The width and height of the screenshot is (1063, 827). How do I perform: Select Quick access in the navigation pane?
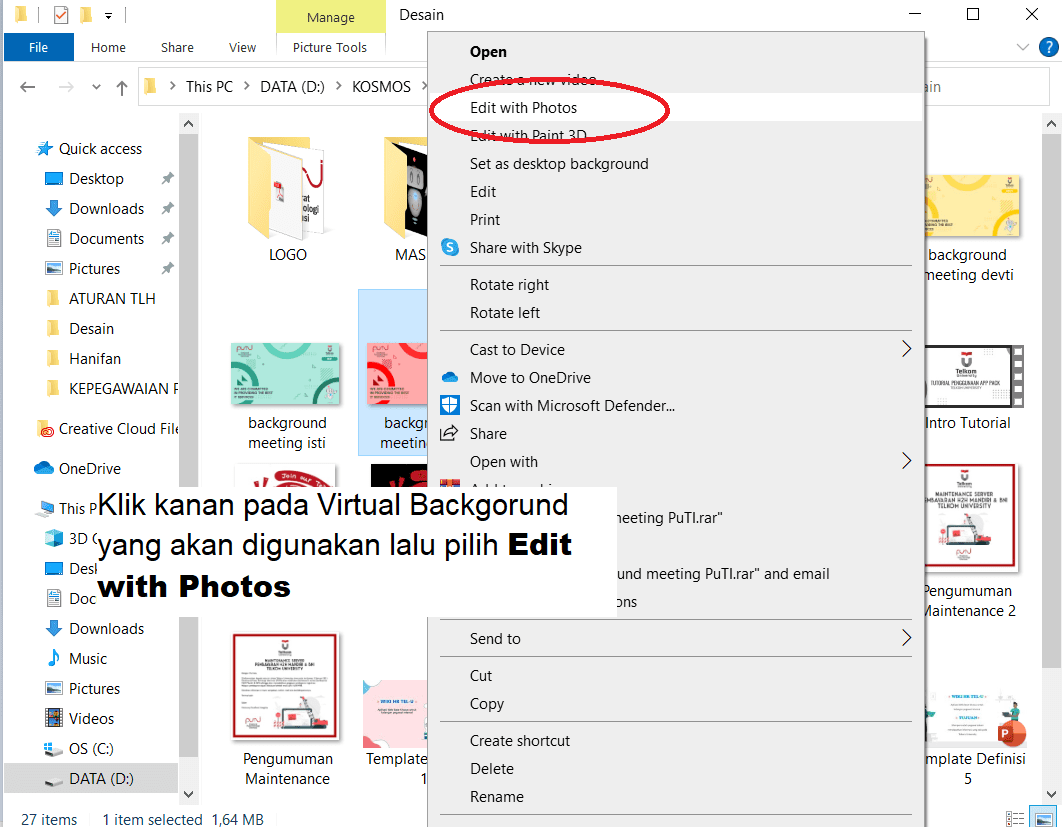(x=100, y=148)
